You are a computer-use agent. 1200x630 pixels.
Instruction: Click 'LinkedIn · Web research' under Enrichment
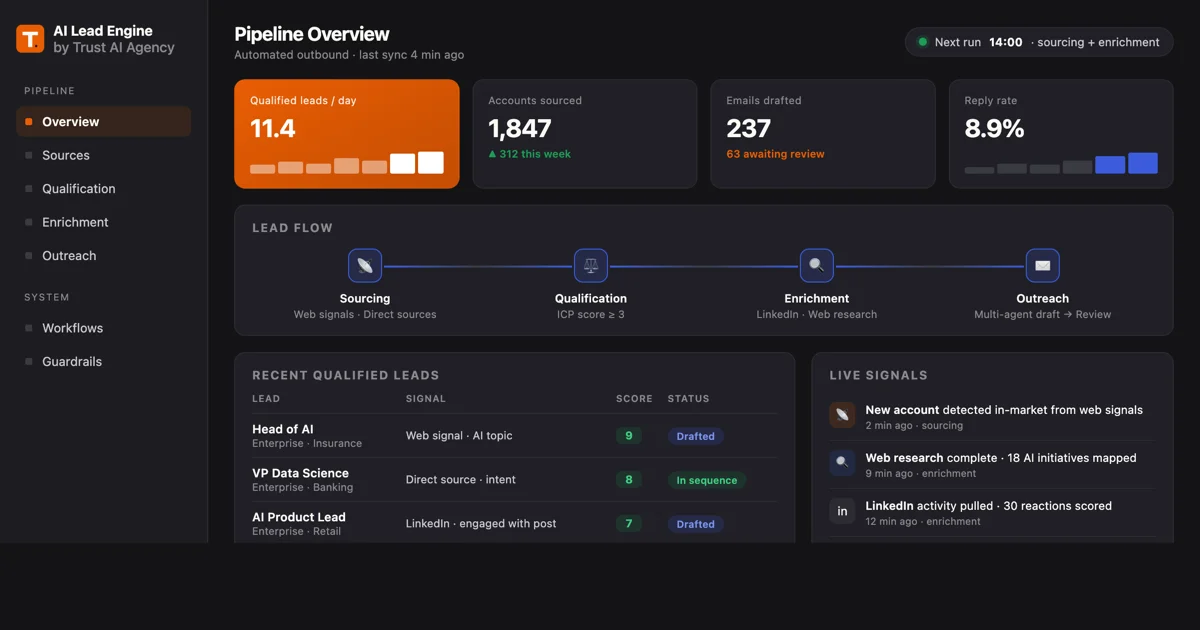tap(817, 315)
